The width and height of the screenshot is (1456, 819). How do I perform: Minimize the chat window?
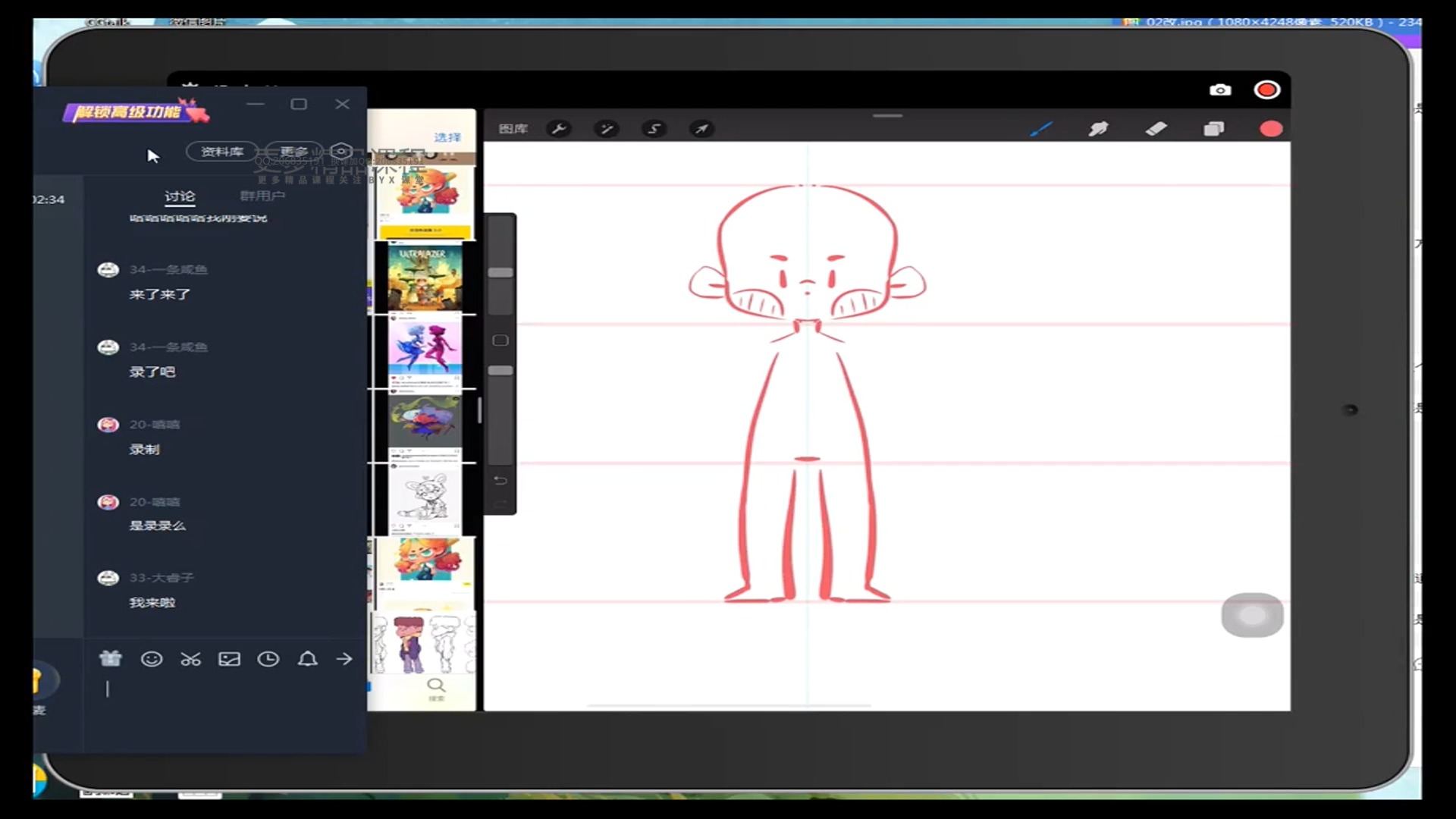point(256,104)
